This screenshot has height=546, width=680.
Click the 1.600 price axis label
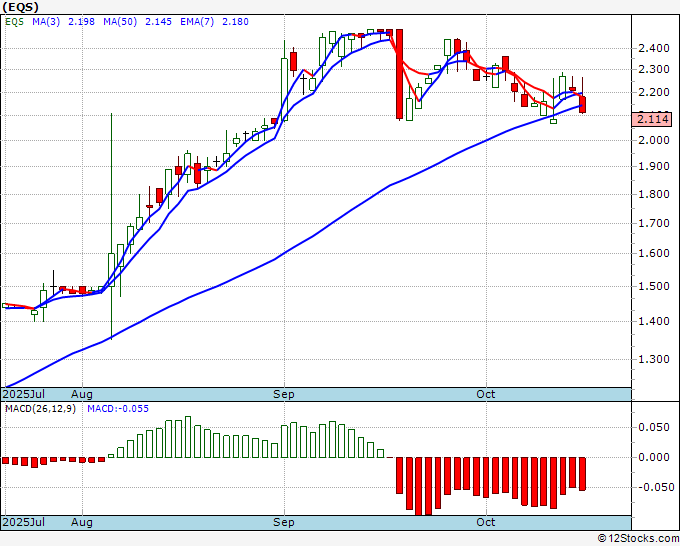click(654, 253)
